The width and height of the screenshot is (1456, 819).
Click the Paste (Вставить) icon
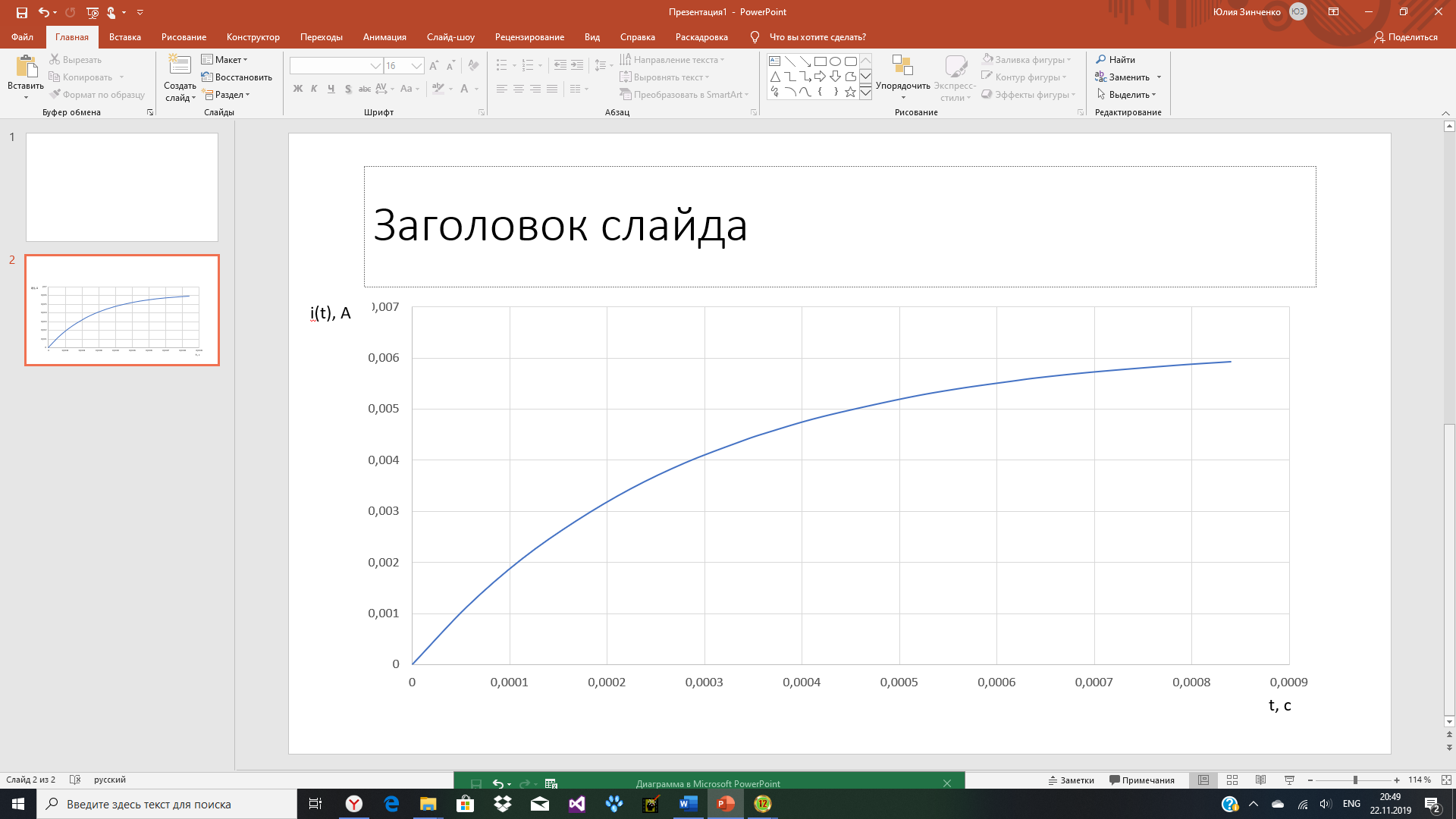click(26, 67)
